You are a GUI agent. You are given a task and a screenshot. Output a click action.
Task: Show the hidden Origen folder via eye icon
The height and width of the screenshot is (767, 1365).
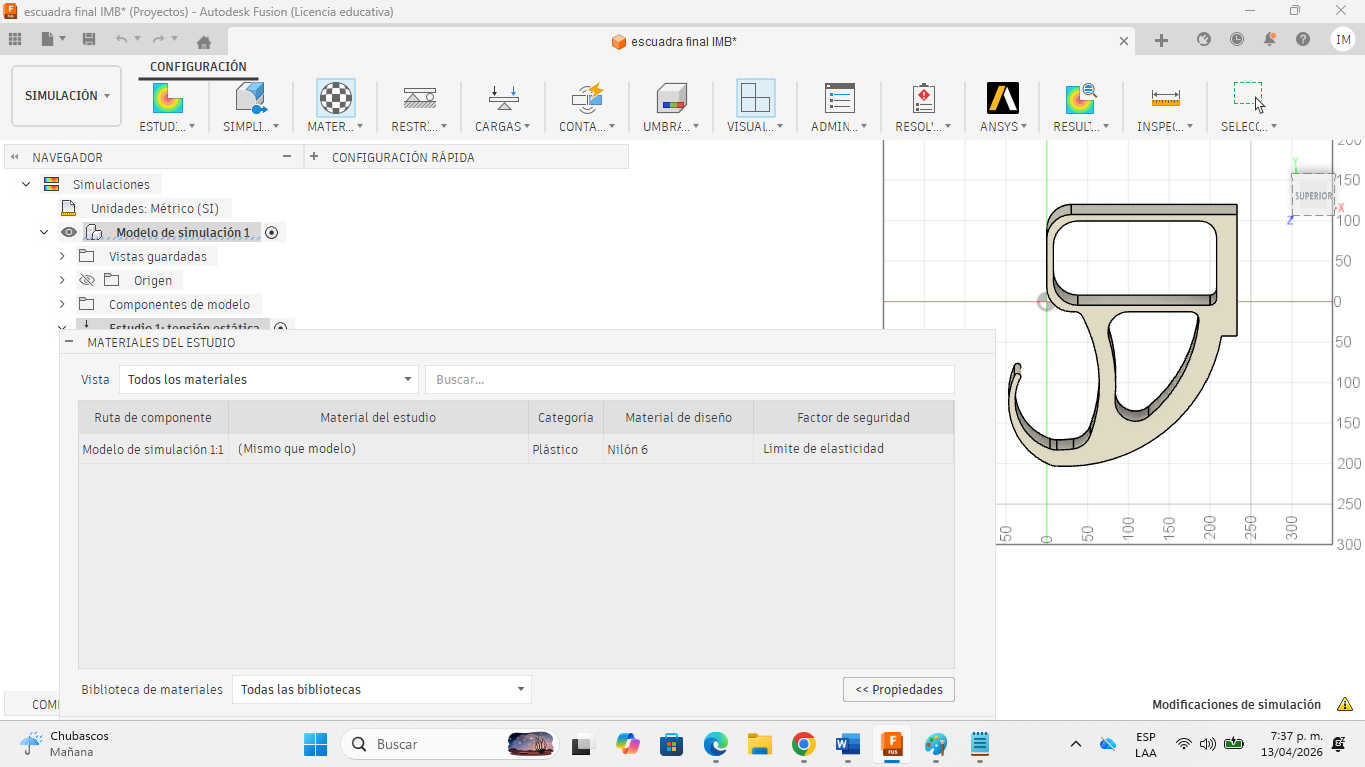(87, 281)
